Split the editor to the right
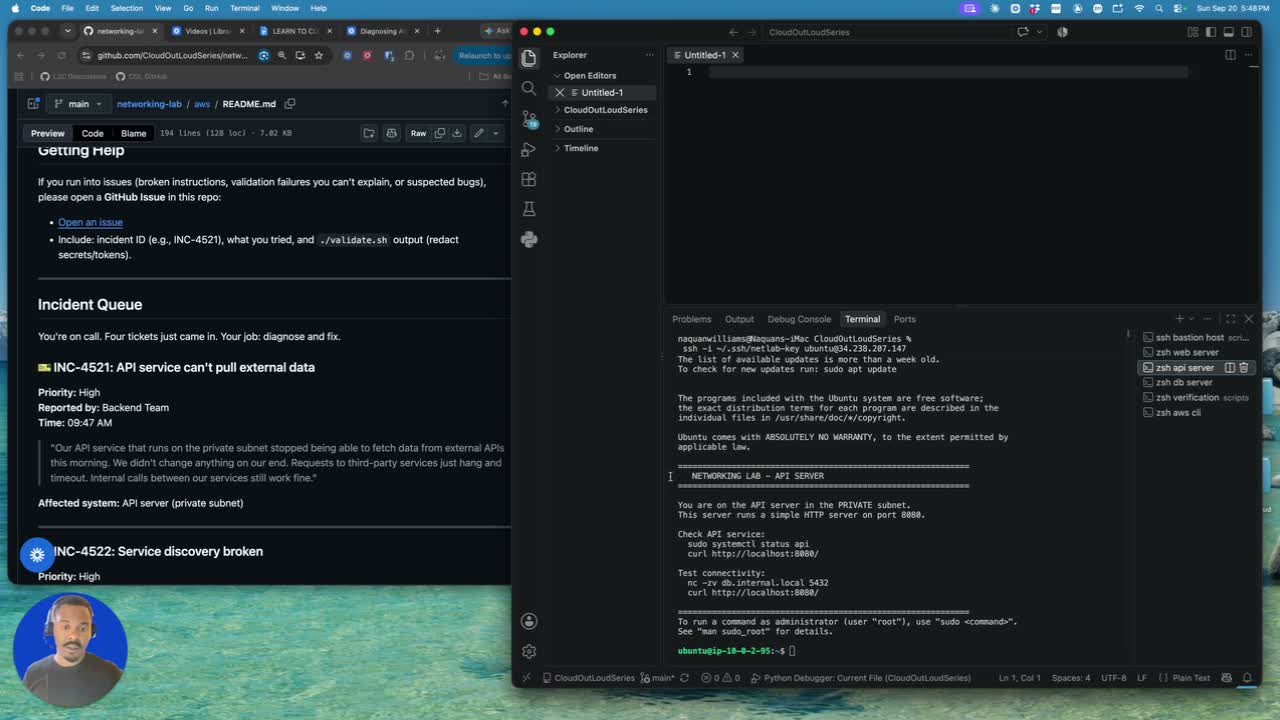 [1230, 55]
